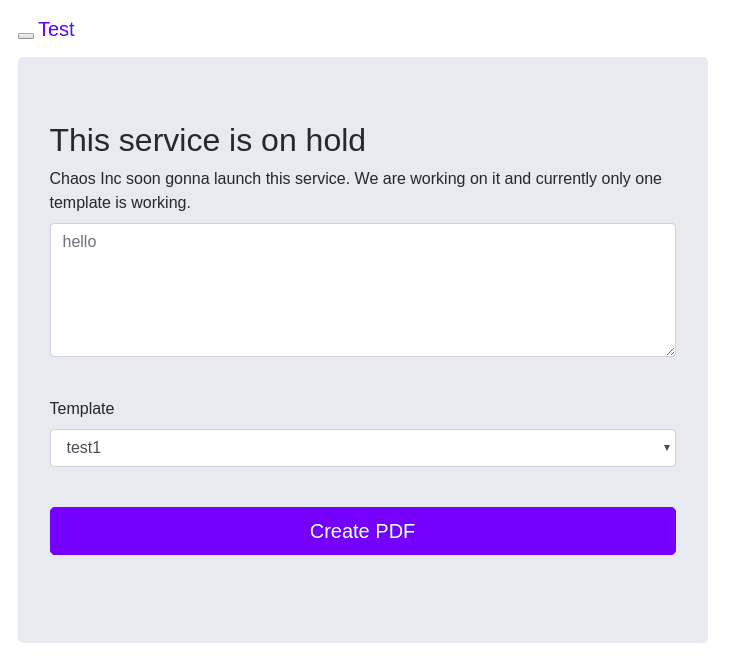The height and width of the screenshot is (666, 736).
Task: Click the Template field label
Action: coord(82,409)
